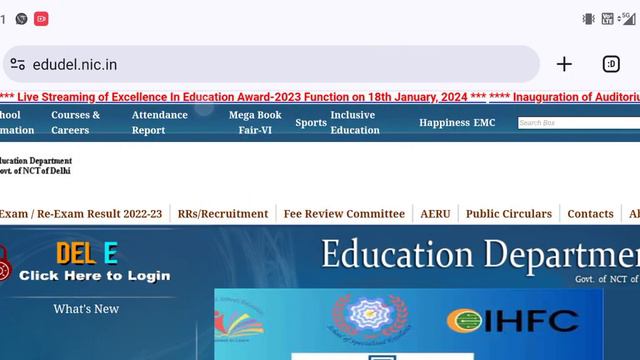Open Exam / Re-Exam Result 2022-23 link
Viewport: 640px width, 360px height.
tap(81, 213)
